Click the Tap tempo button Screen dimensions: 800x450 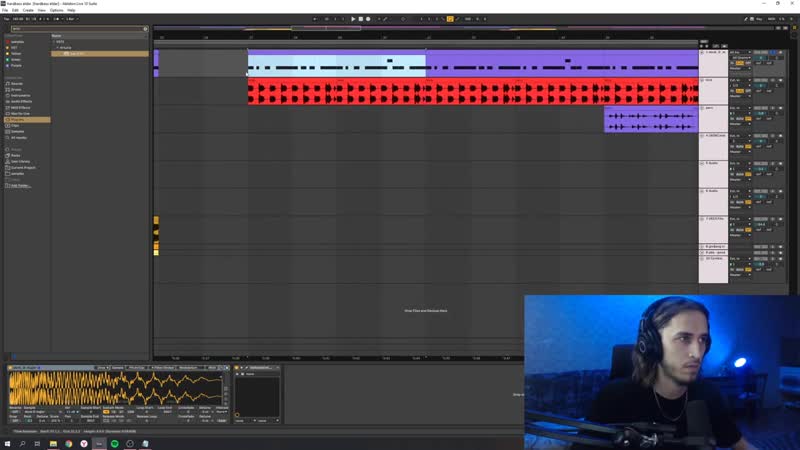point(7,19)
